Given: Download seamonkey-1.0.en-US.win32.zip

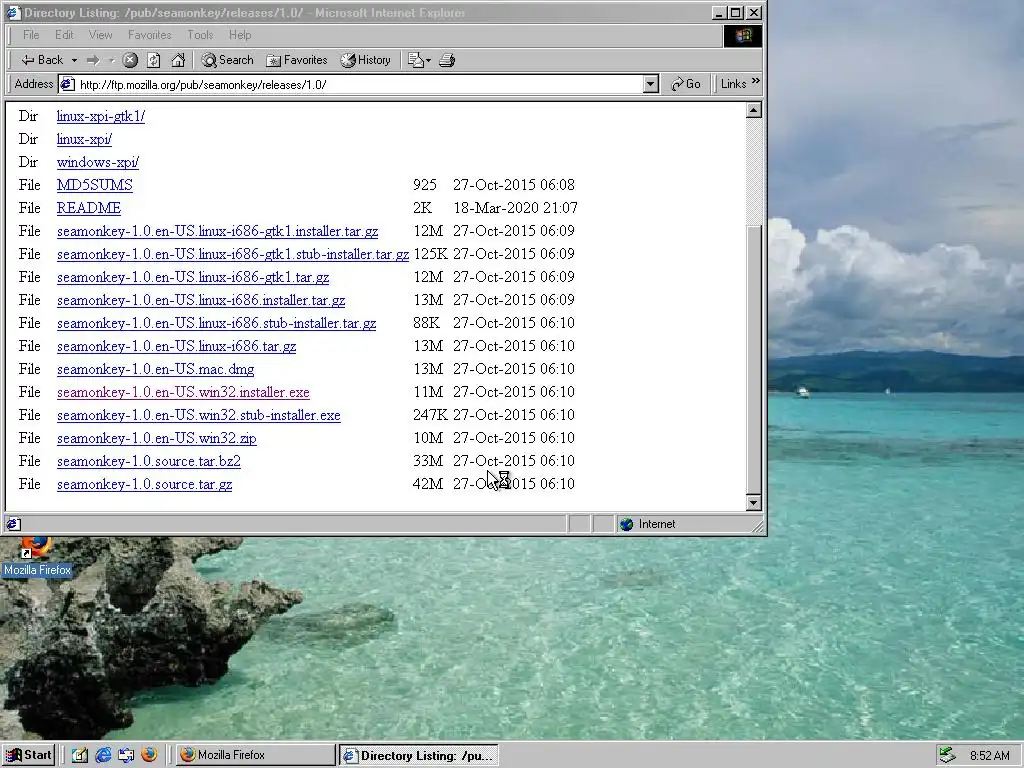Looking at the screenshot, I should [x=157, y=438].
